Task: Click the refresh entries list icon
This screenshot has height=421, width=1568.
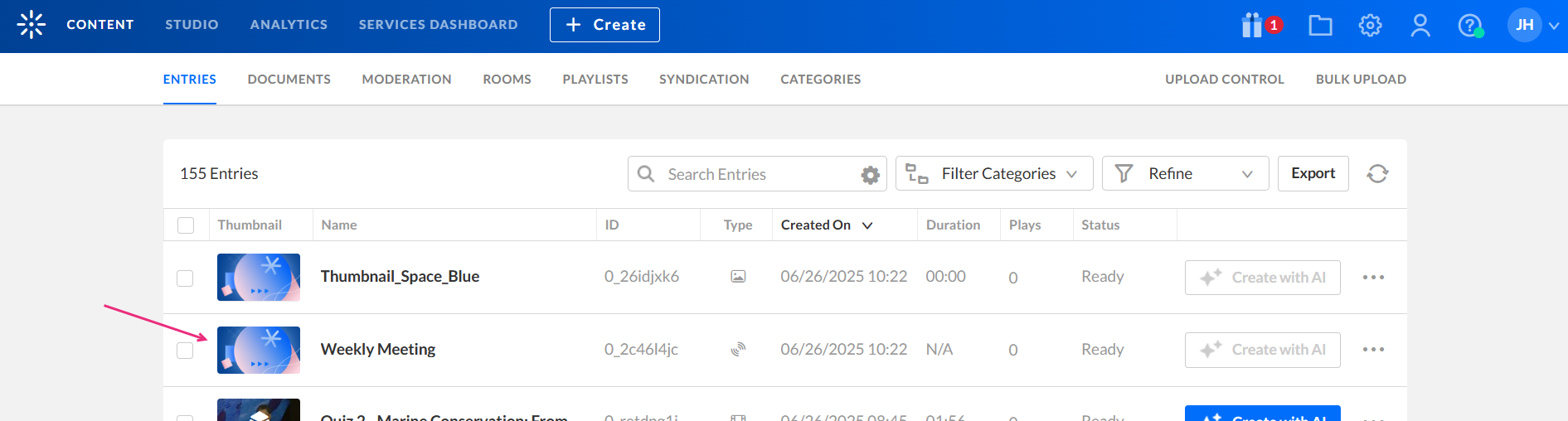Action: pos(1377,174)
